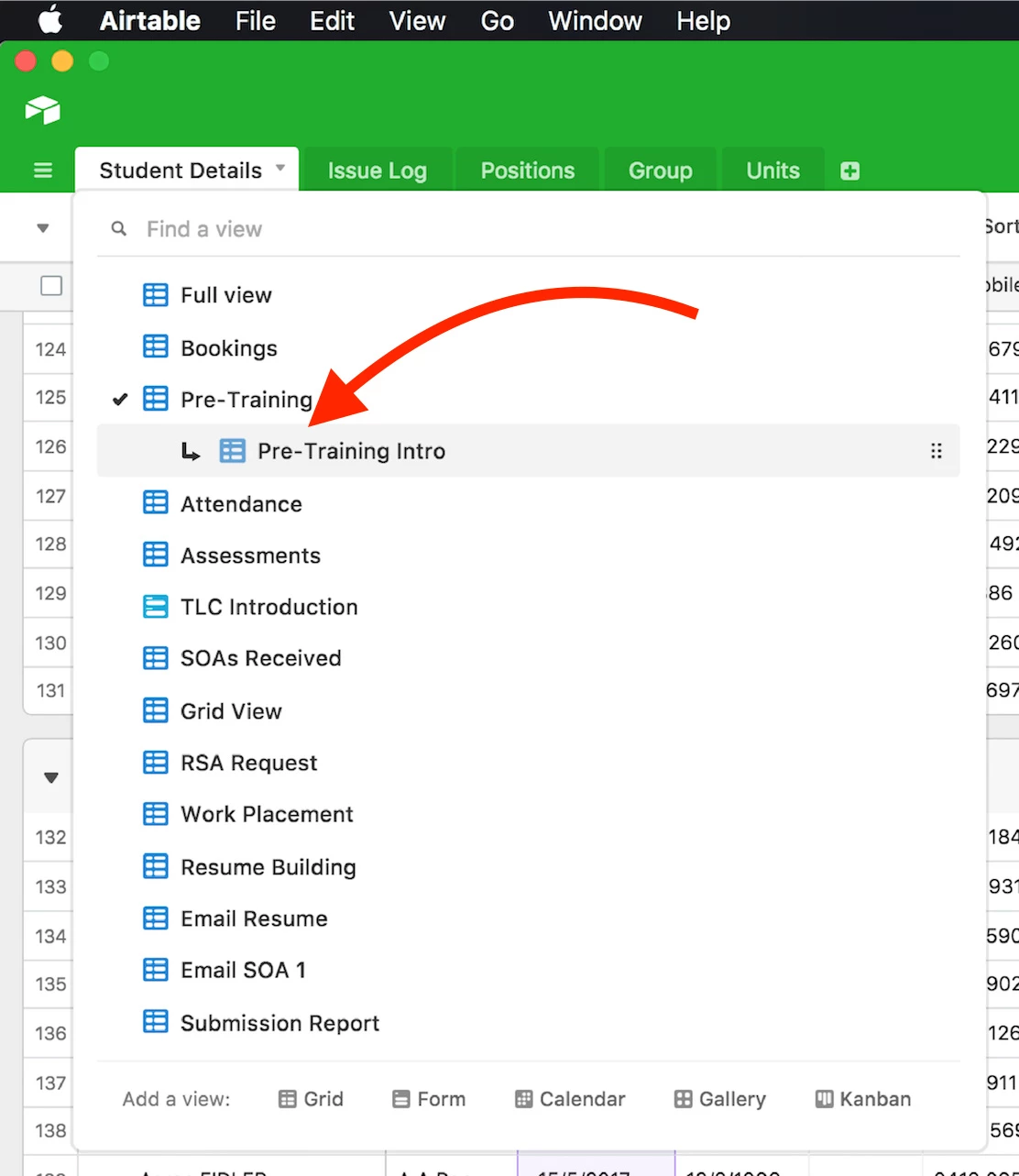This screenshot has width=1019, height=1176.
Task: Add a new Grid view
Action: (311, 1099)
